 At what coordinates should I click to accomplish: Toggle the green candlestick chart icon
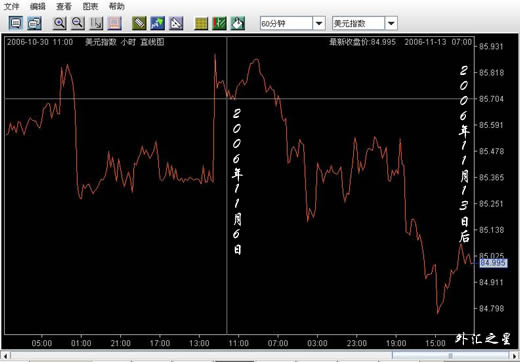point(219,23)
